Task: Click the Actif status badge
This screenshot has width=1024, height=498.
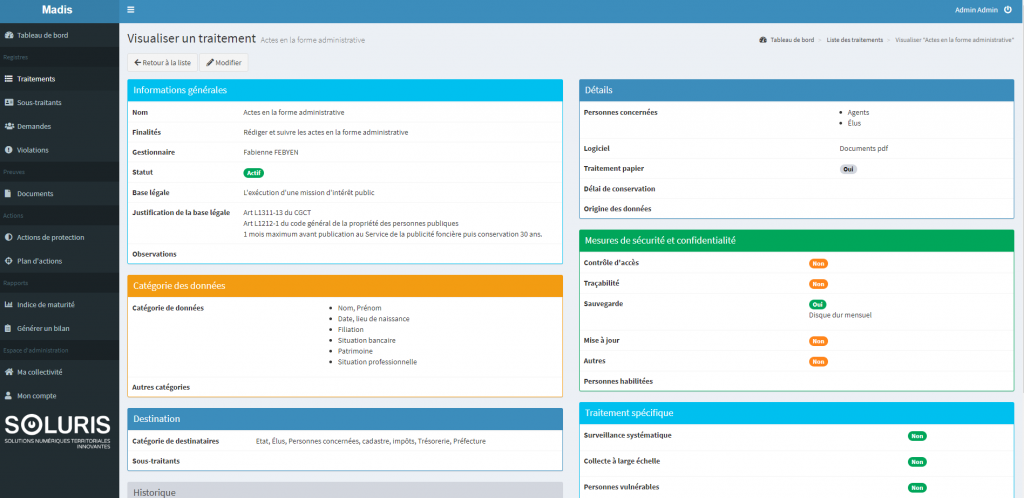Action: click(x=253, y=173)
